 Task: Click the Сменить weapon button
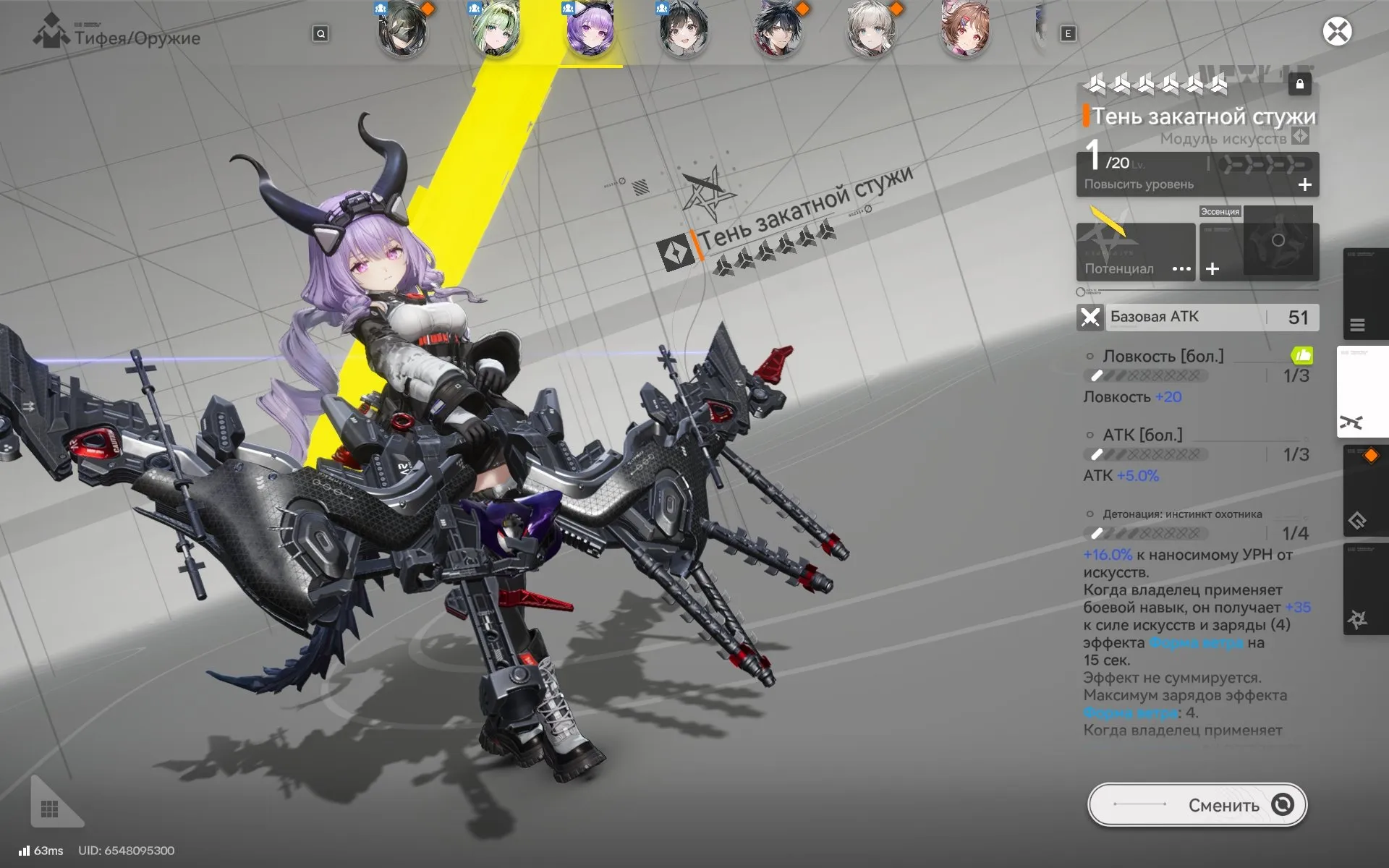tap(1197, 804)
